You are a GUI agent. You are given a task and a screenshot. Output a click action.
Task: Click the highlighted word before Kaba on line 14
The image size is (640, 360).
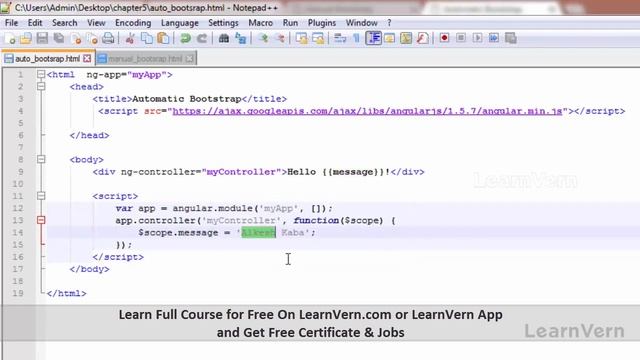click(x=258, y=233)
